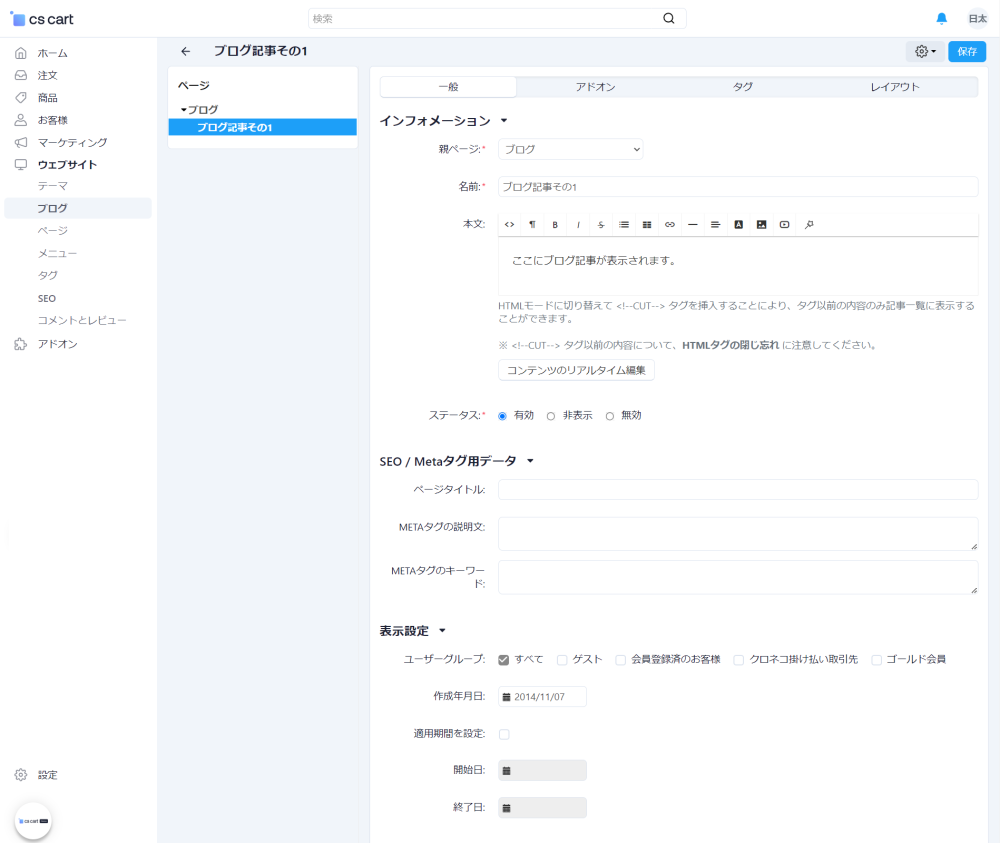Open アドオン in the sidebar

(x=57, y=344)
